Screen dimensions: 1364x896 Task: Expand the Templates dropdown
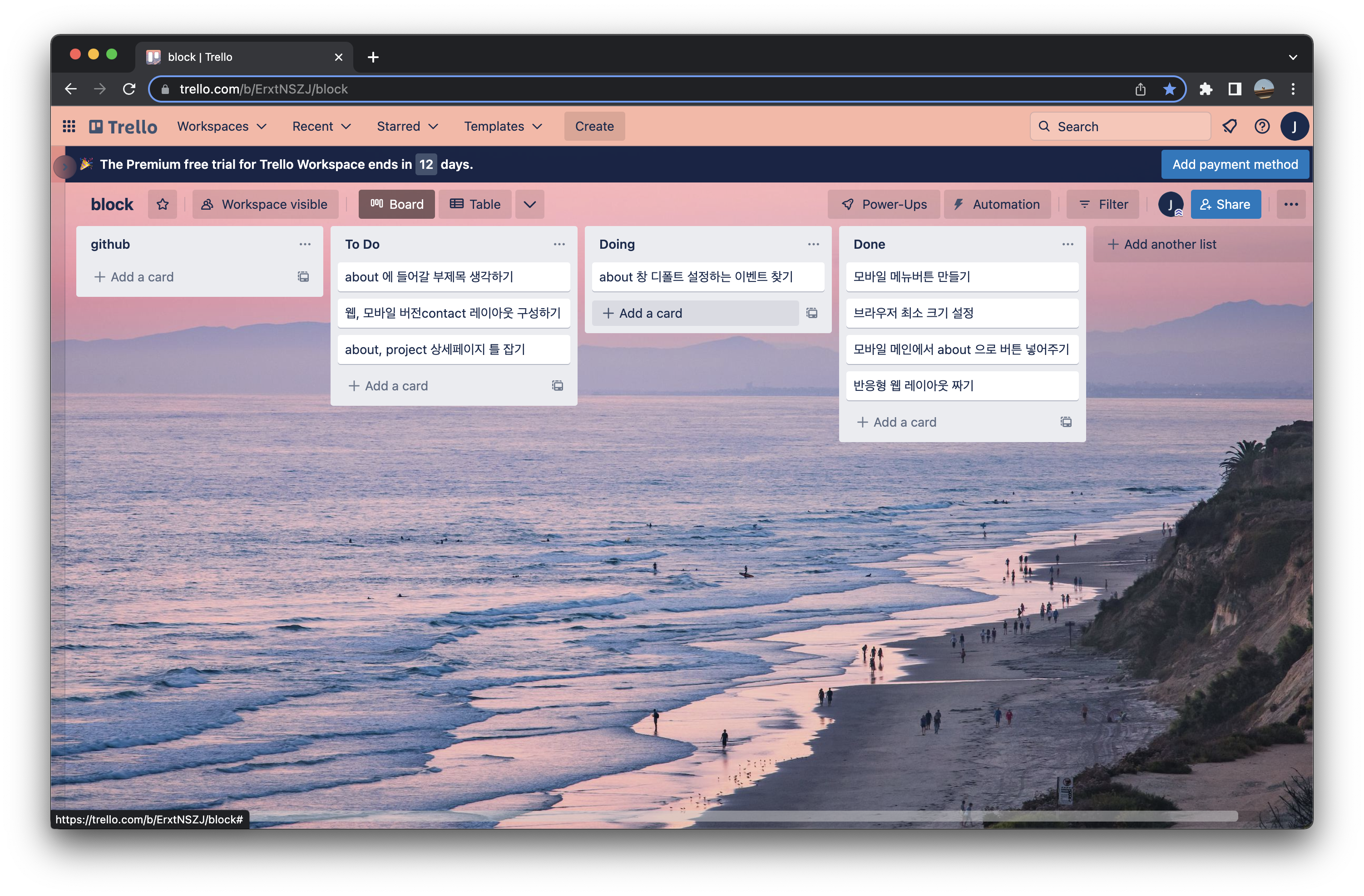503,126
